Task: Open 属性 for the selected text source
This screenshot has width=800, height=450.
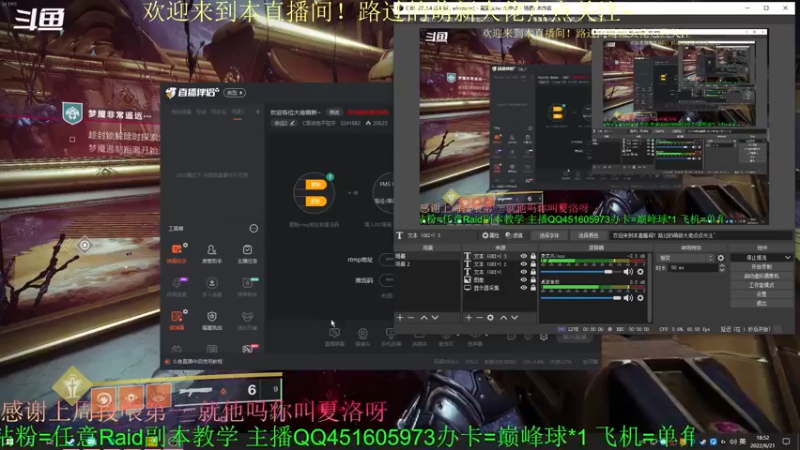Action: click(491, 235)
